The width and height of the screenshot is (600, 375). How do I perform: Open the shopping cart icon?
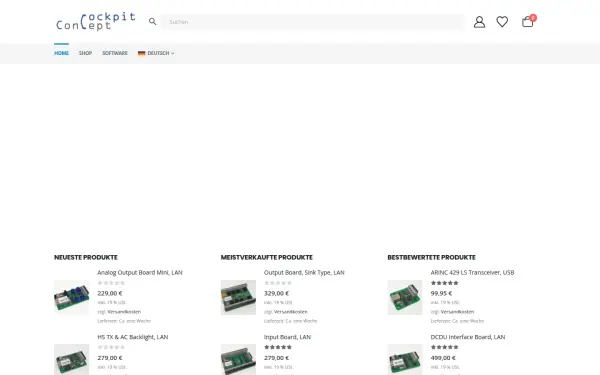[527, 22]
